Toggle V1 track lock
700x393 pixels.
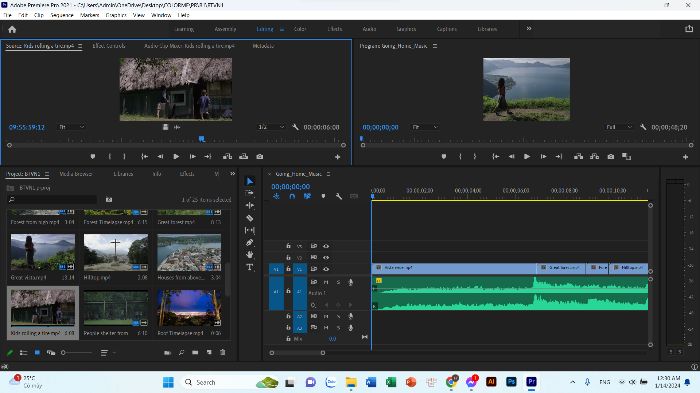pyautogui.click(x=288, y=269)
